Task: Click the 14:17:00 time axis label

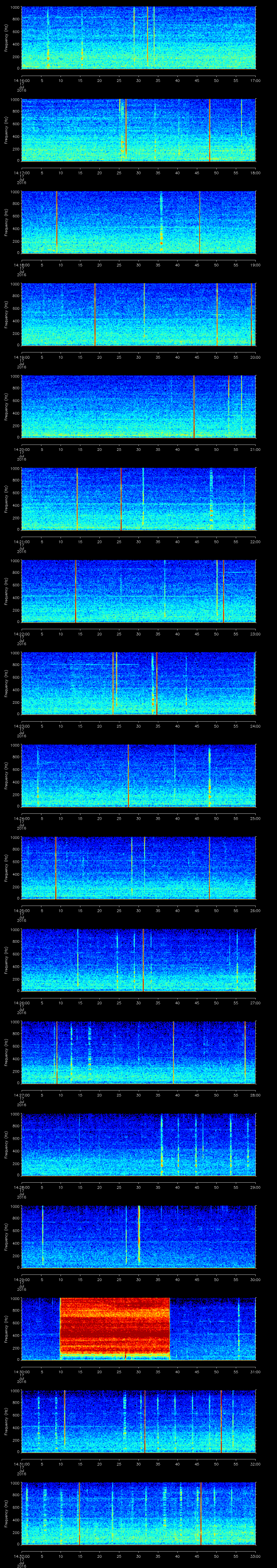Action: tap(22, 173)
